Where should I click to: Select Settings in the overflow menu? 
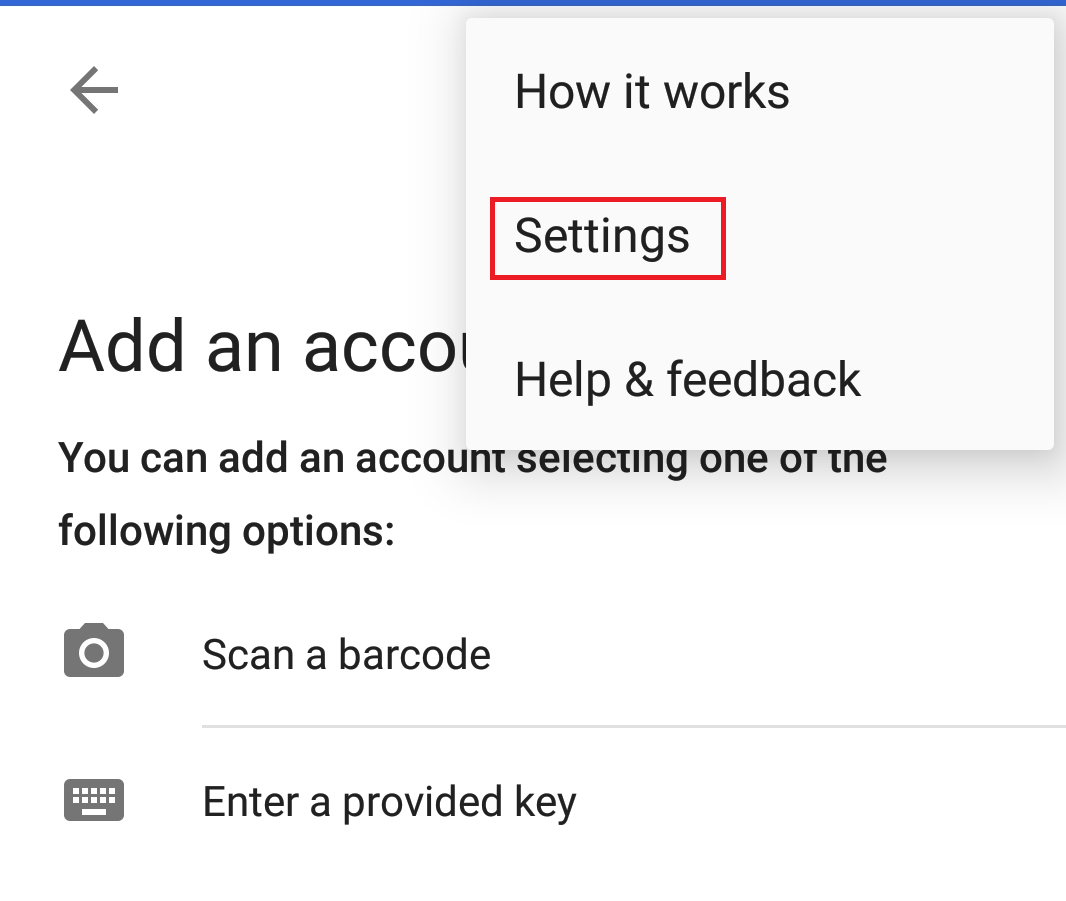click(602, 237)
